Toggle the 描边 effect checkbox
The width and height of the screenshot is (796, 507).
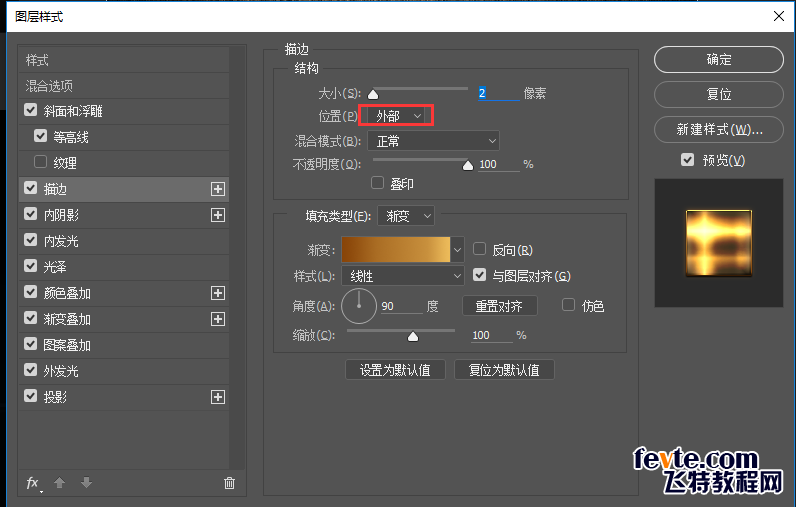[x=30, y=188]
